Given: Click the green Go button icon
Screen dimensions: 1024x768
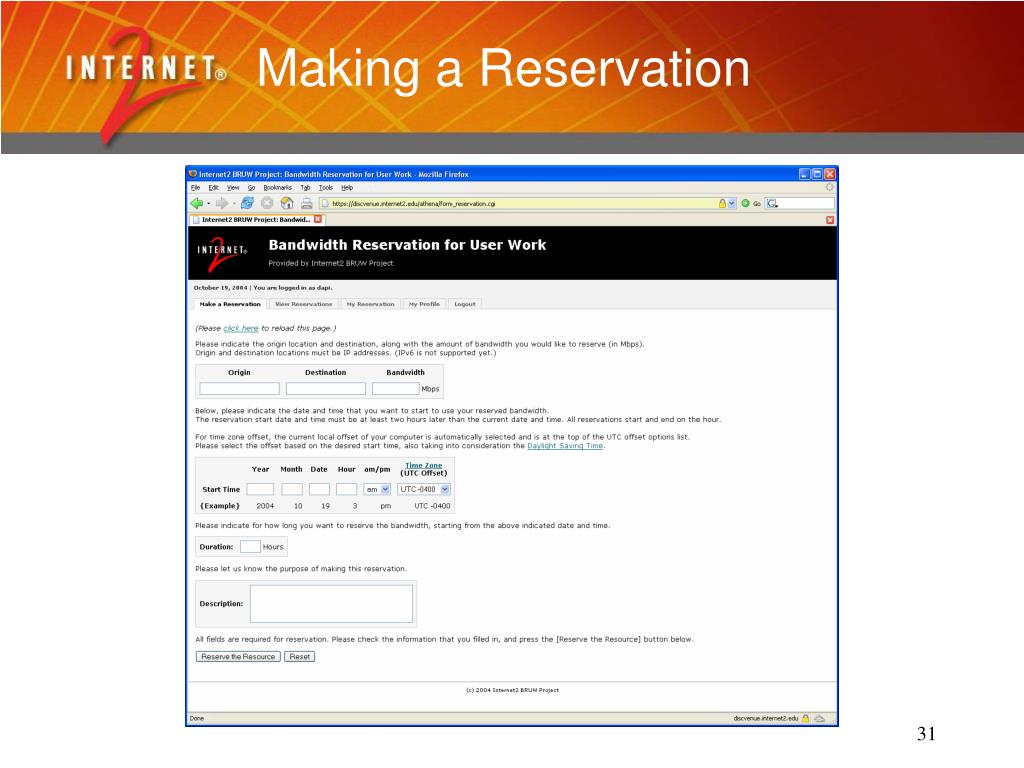Looking at the screenshot, I should [745, 204].
